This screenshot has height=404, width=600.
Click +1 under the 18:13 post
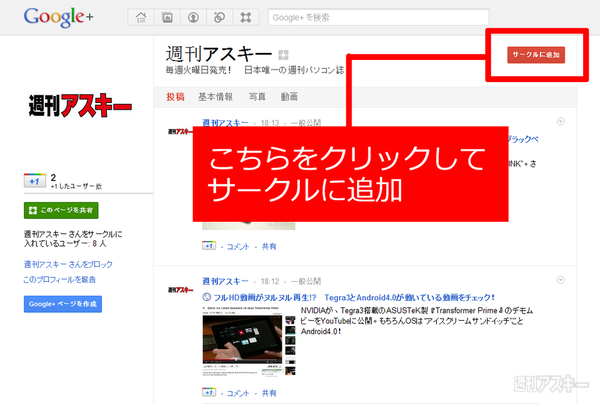point(209,246)
